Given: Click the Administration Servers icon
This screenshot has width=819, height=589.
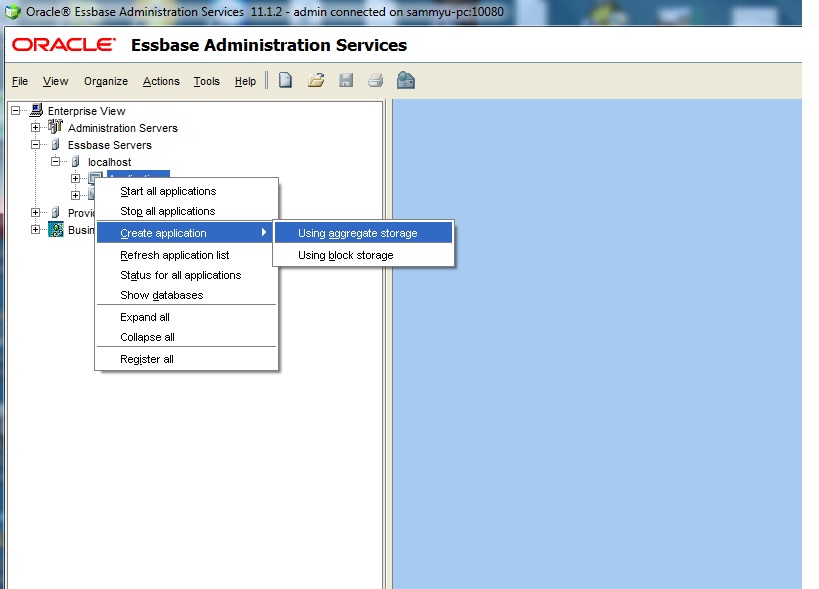Looking at the screenshot, I should pyautogui.click(x=55, y=127).
